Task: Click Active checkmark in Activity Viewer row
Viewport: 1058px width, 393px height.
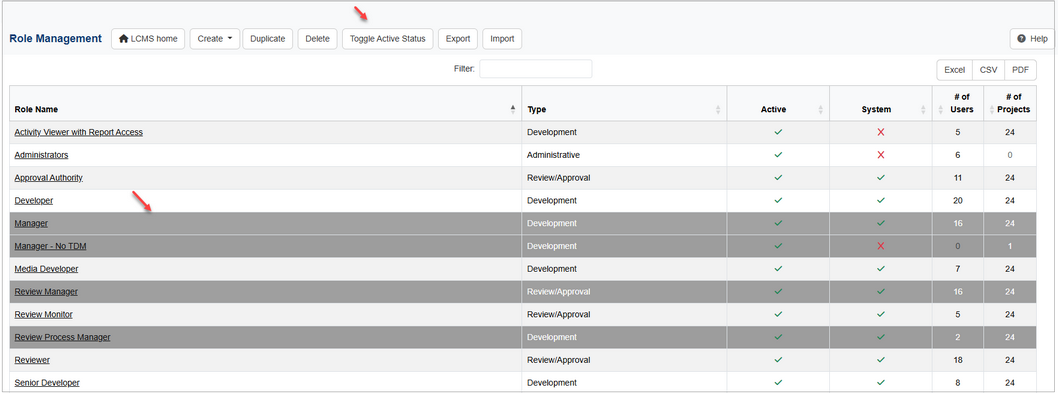Action: tap(778, 132)
